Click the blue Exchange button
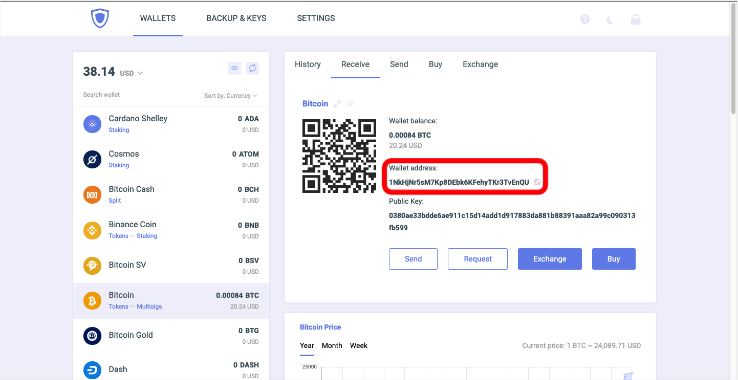 pyautogui.click(x=550, y=259)
